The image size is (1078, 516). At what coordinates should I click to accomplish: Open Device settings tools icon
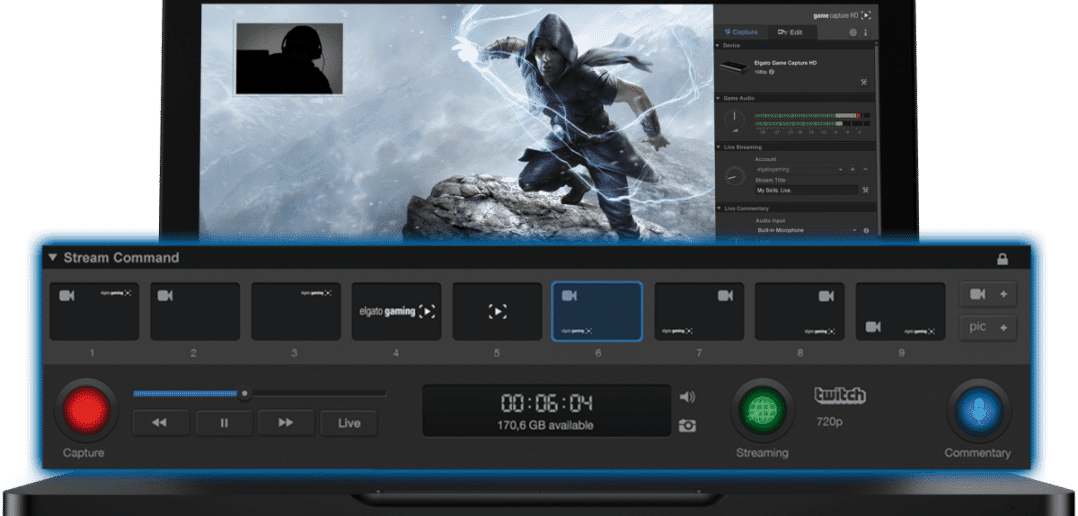[863, 81]
